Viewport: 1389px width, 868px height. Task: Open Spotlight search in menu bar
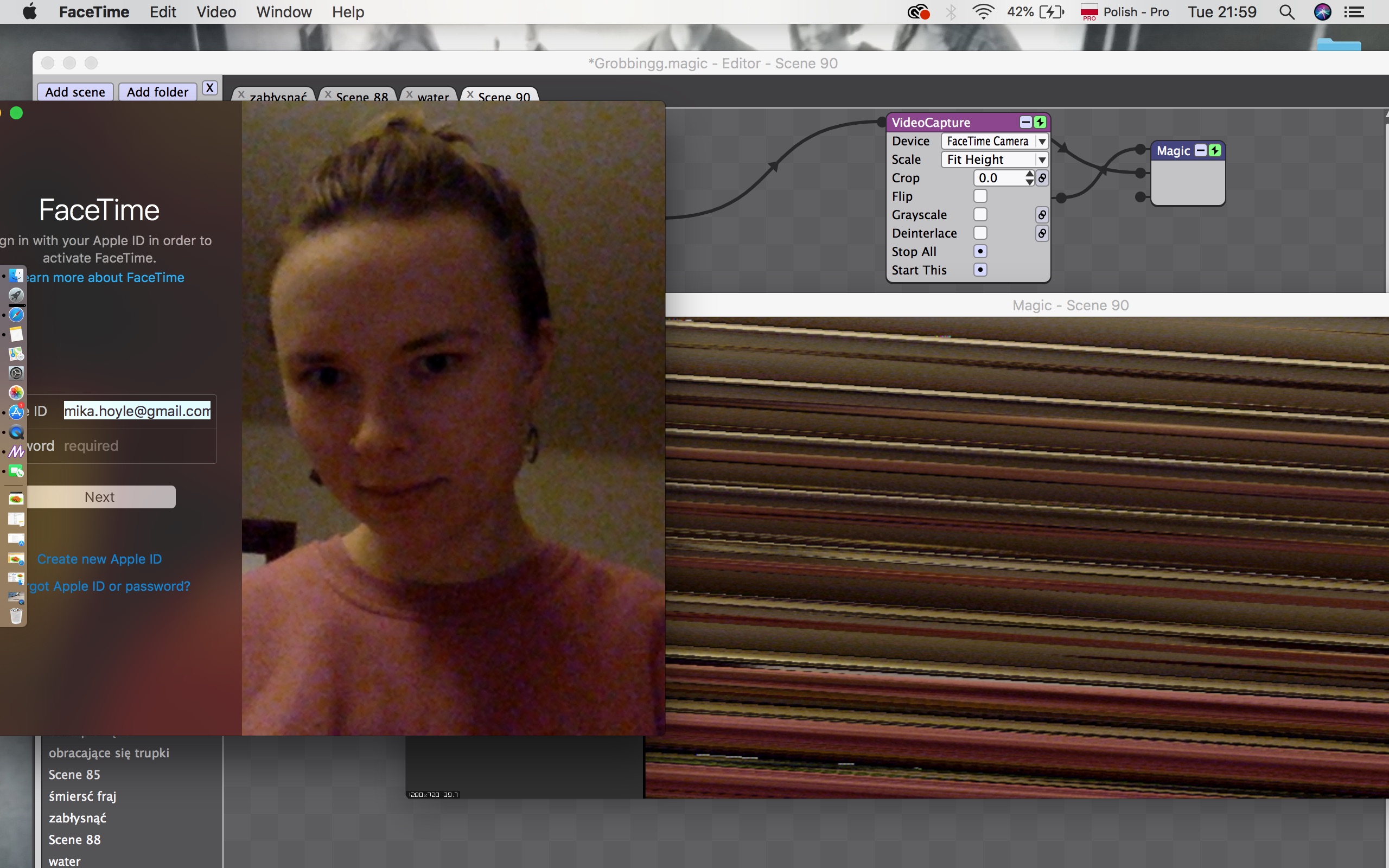click(x=1287, y=12)
